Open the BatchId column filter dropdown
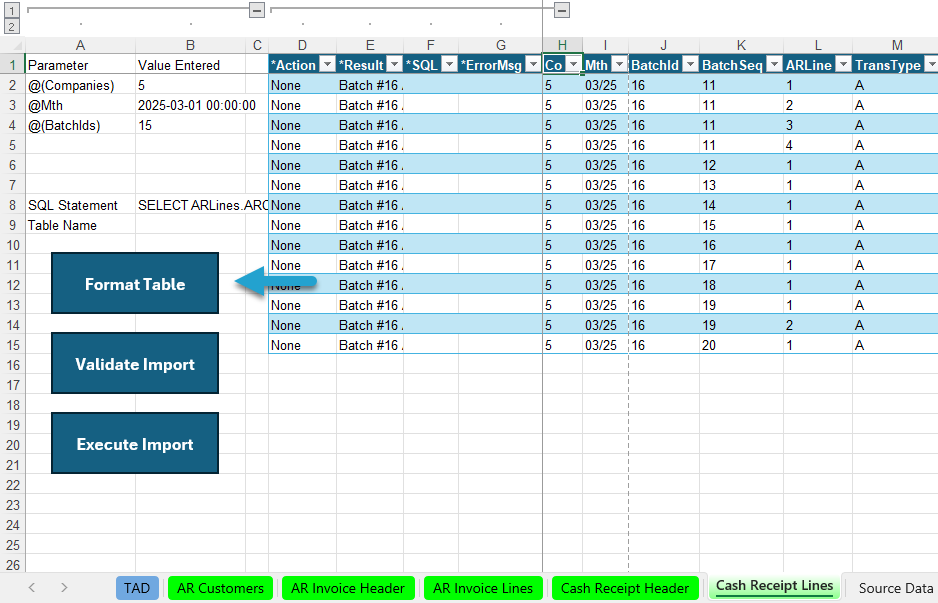The height and width of the screenshot is (603, 938). pyautogui.click(x=690, y=65)
